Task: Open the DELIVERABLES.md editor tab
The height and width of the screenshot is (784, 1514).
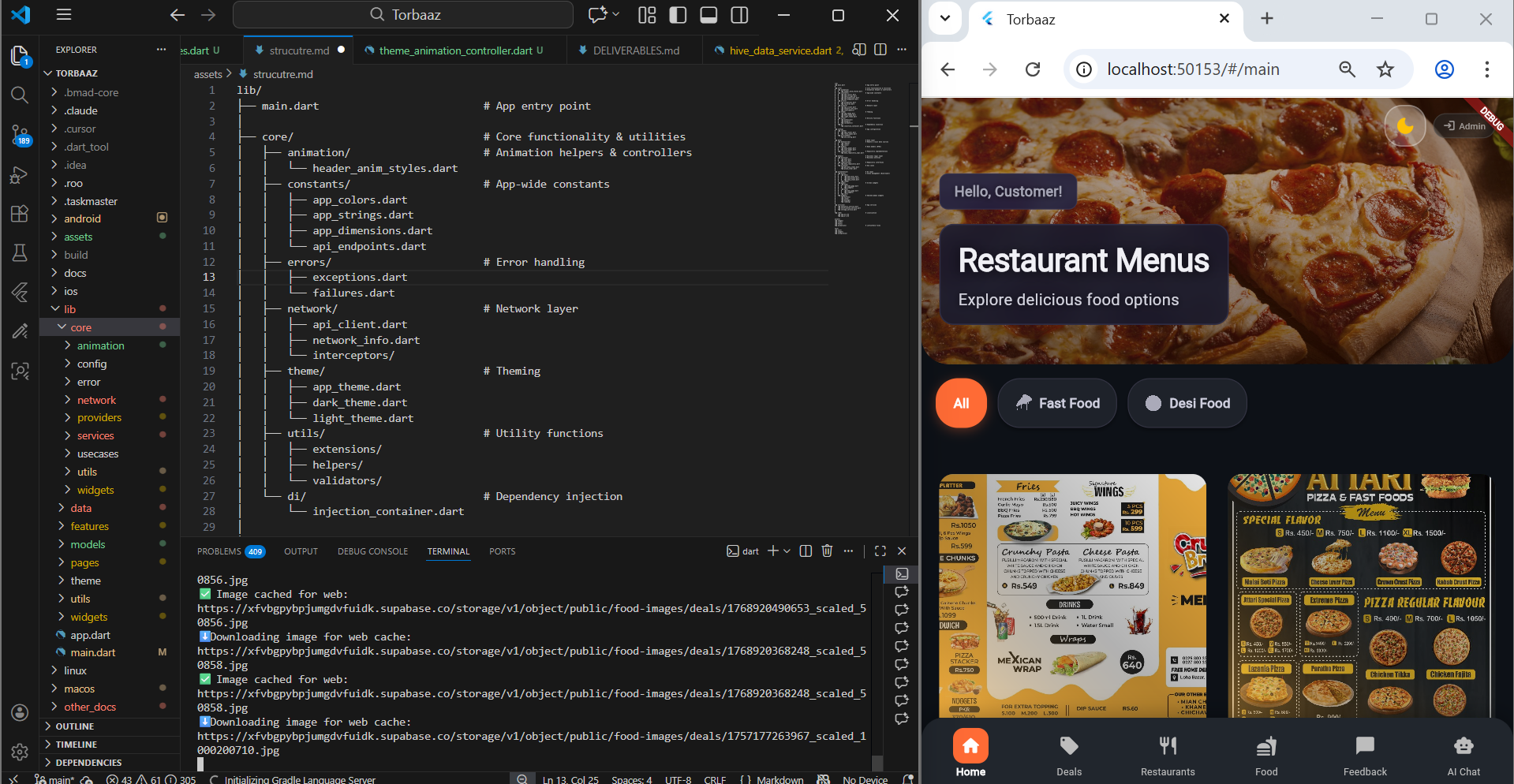Action: (x=635, y=50)
